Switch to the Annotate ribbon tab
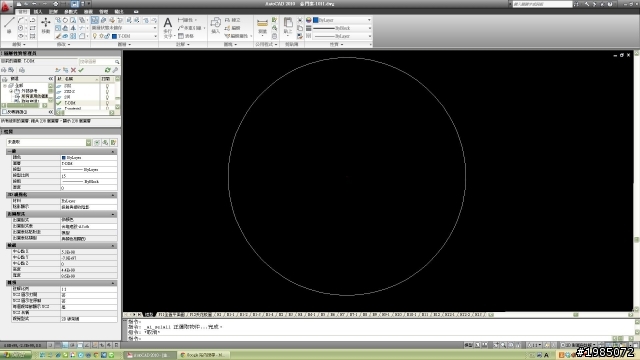Viewport: 640px width, 360px height. tap(53, 12)
